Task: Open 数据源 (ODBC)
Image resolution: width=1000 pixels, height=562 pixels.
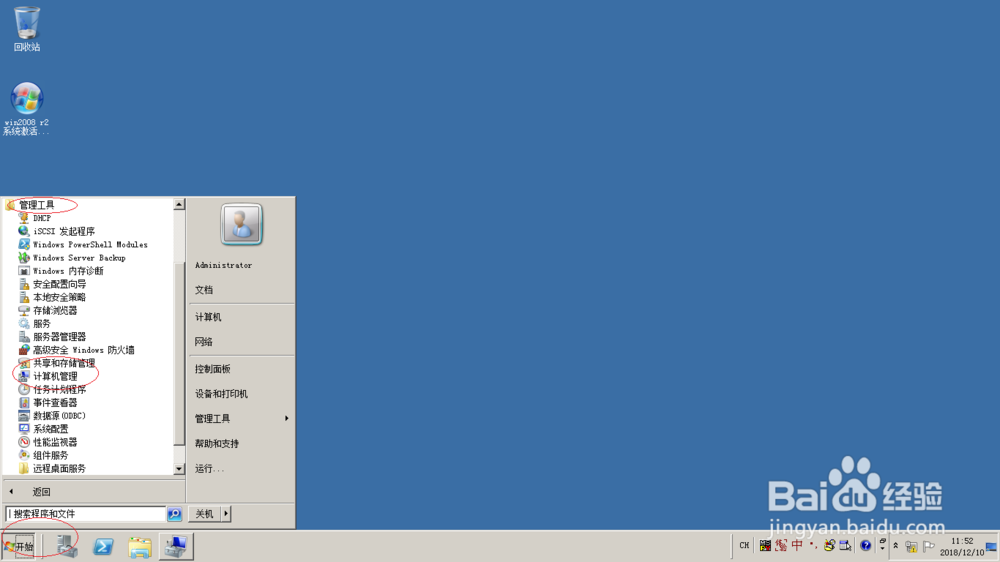Action: 52,416
